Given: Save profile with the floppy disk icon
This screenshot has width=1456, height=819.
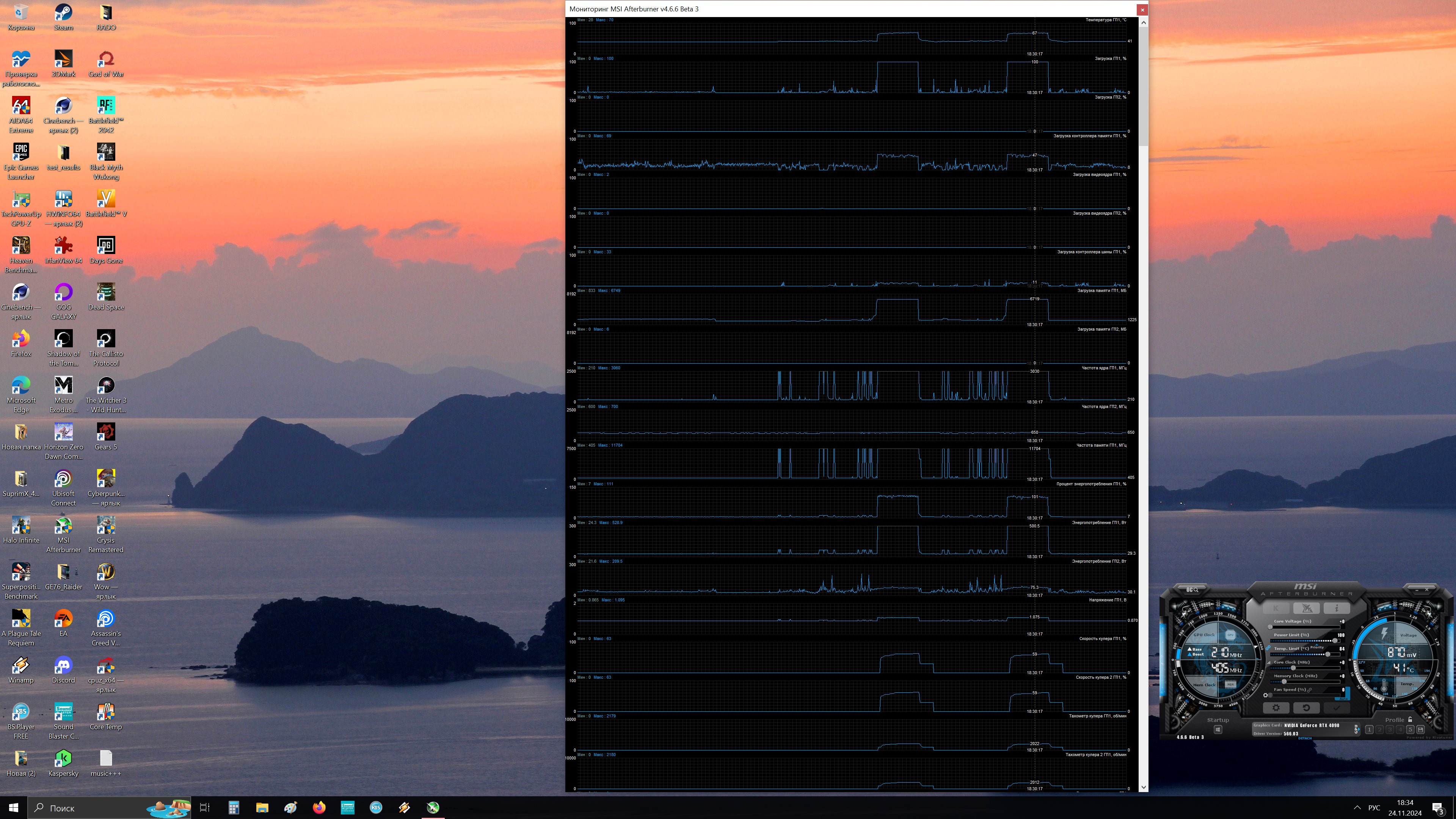Looking at the screenshot, I should tap(1420, 730).
